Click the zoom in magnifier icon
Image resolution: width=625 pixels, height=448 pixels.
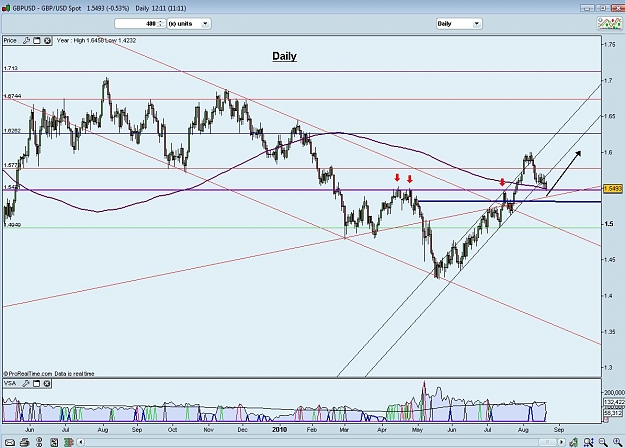[617, 442]
